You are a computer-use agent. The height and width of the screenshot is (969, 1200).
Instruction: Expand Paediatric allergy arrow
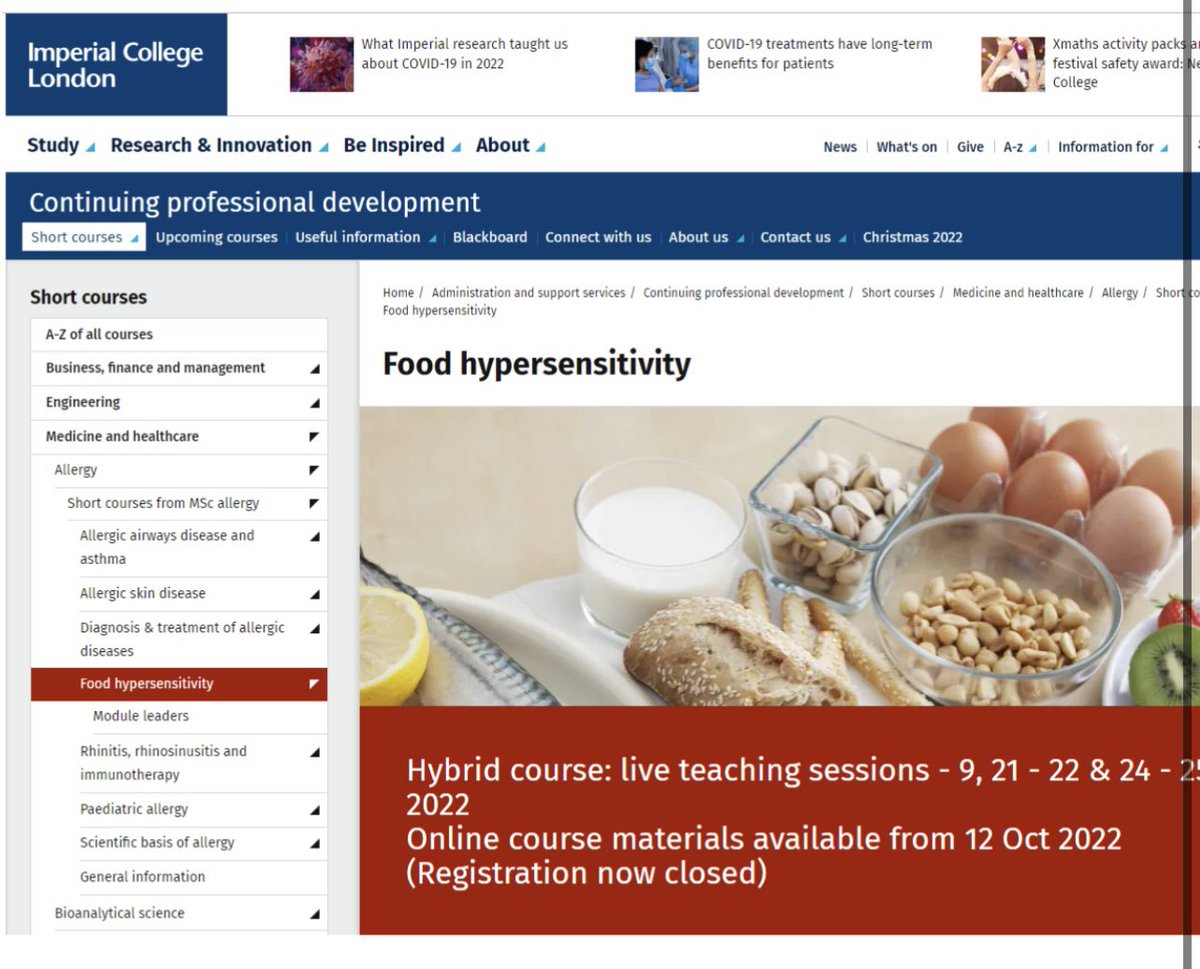314,810
